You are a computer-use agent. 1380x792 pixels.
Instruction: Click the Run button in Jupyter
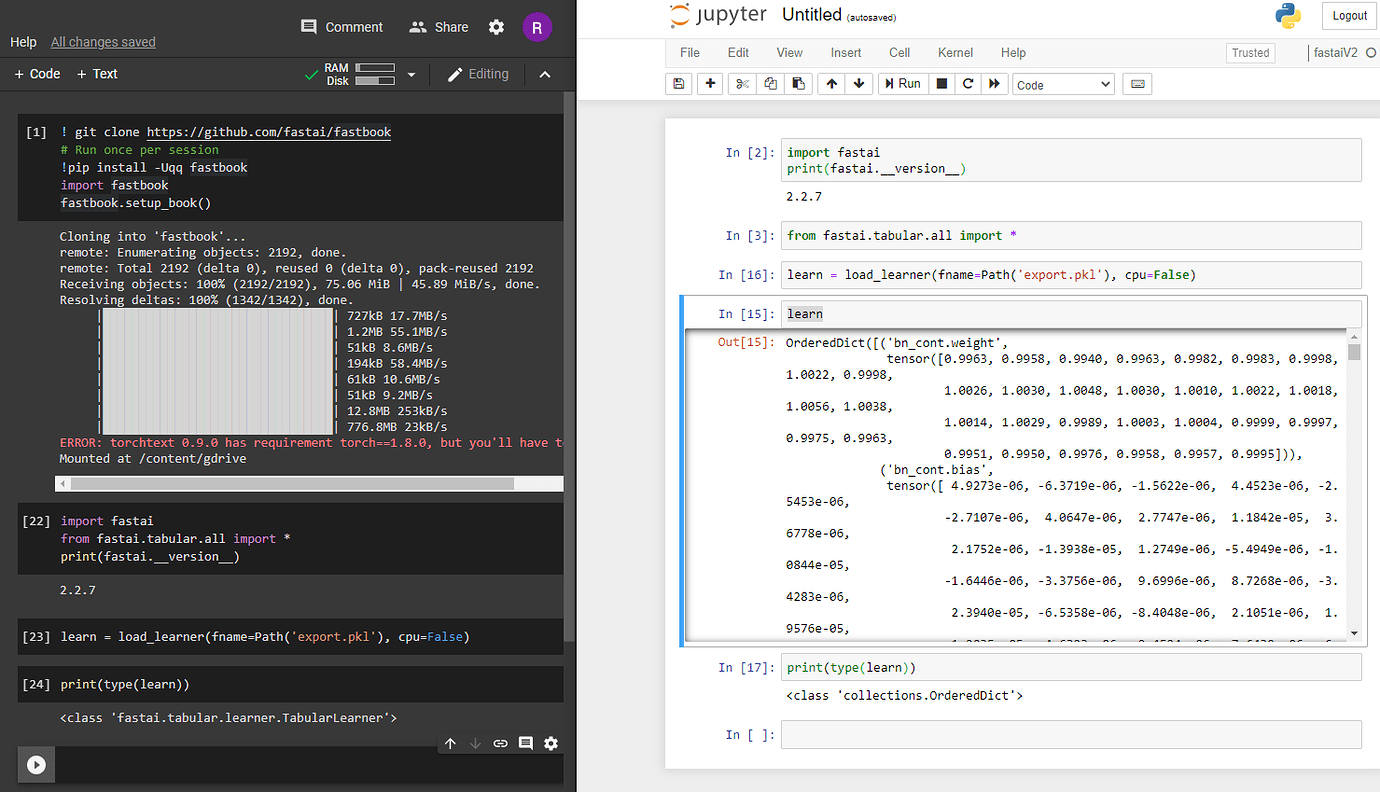click(x=902, y=84)
